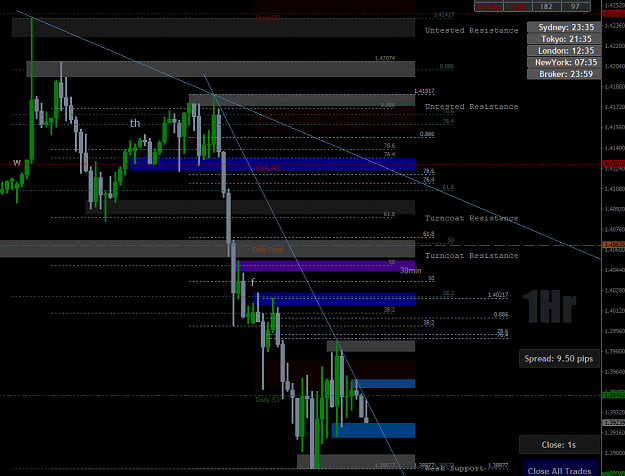The width and height of the screenshot is (625, 476).
Task: Select the London: 12:35 clock label
Action: (564, 51)
